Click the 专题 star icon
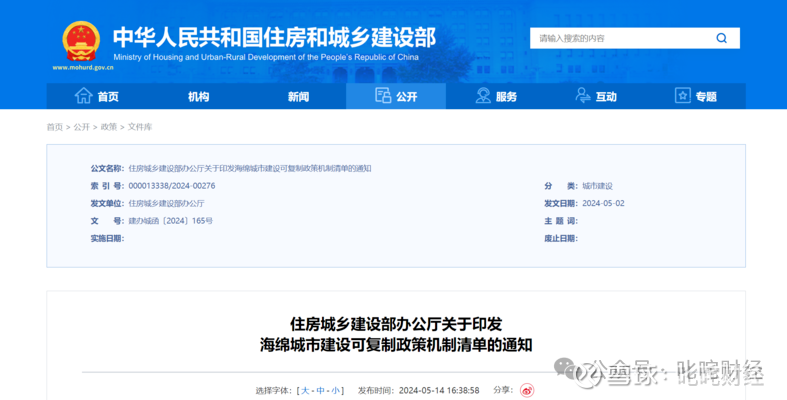The width and height of the screenshot is (787, 400). [683, 95]
